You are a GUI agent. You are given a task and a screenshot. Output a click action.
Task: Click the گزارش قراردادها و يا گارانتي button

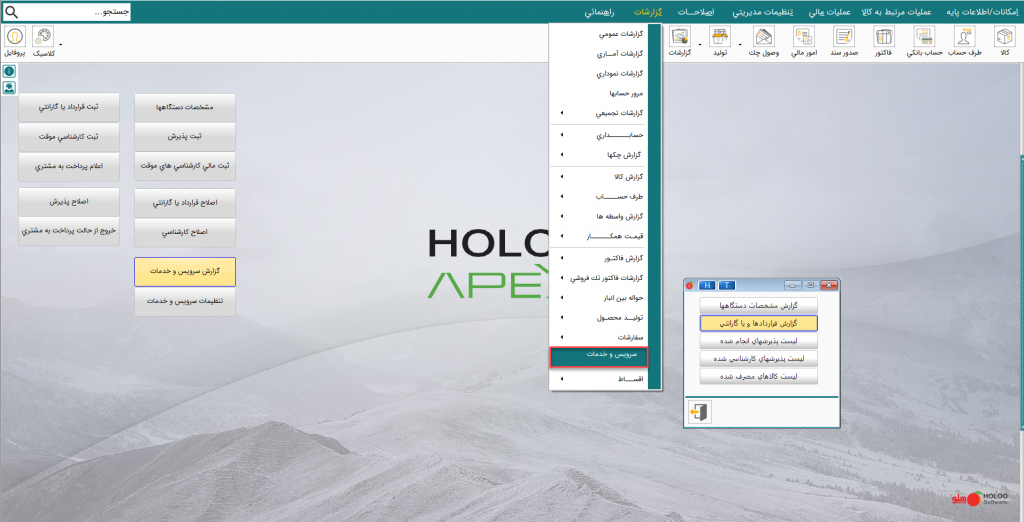click(x=758, y=323)
